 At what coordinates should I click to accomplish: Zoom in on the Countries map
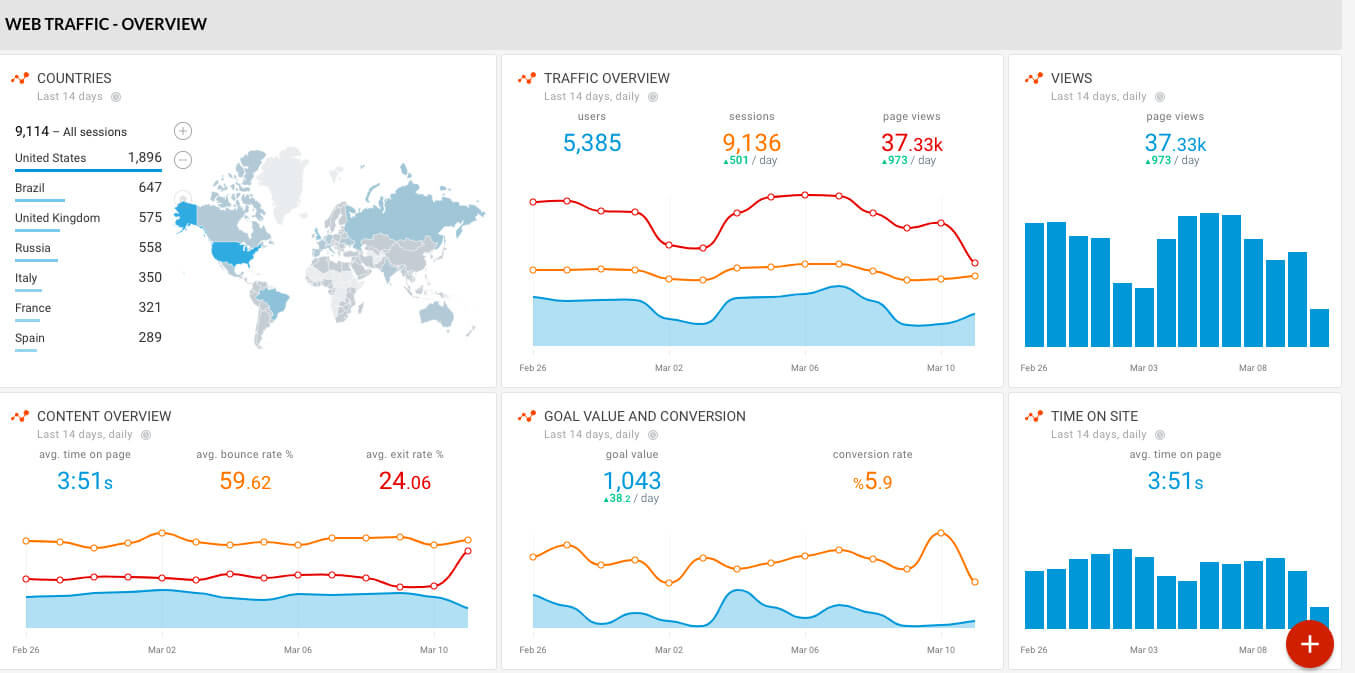pos(183,131)
